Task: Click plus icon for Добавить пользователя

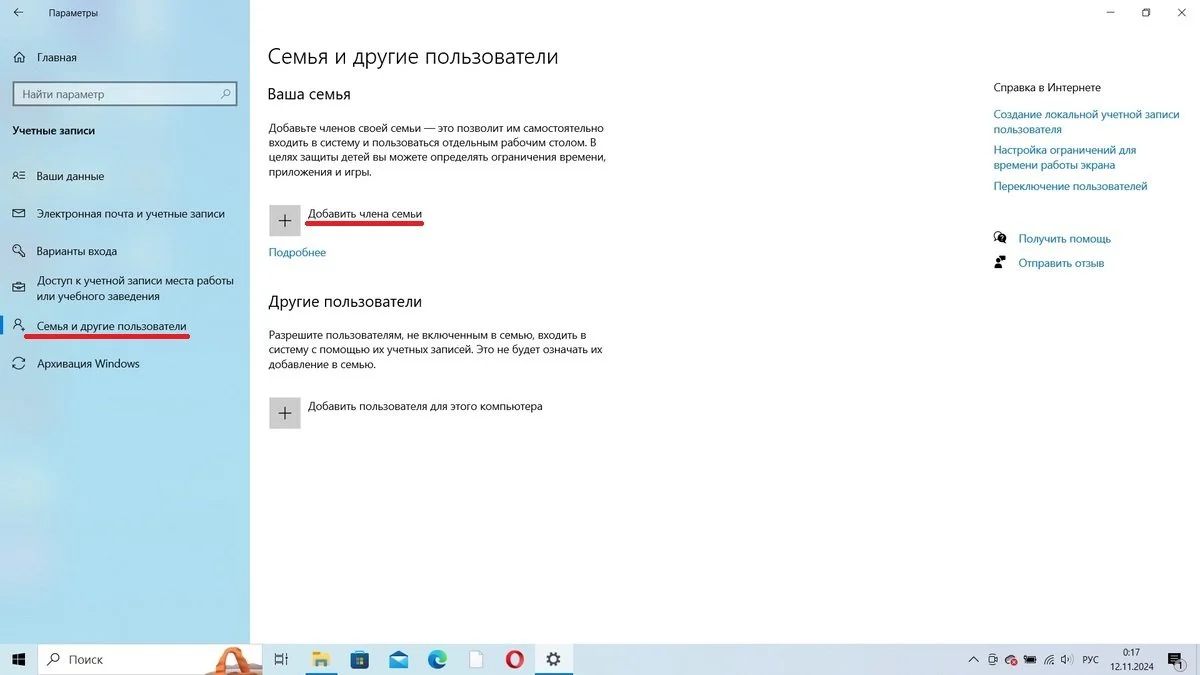Action: (x=285, y=413)
